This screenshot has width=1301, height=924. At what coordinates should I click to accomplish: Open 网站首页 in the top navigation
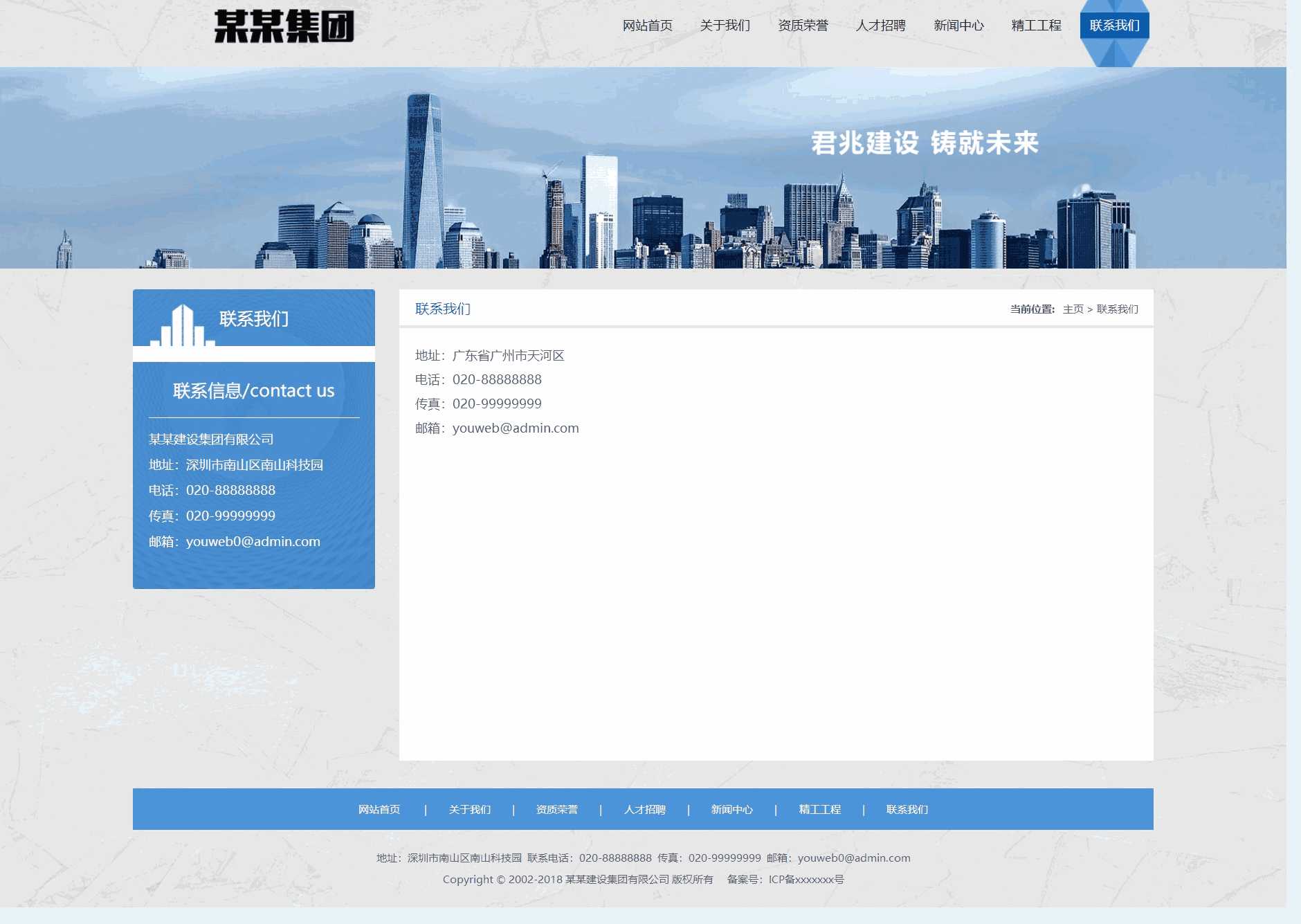(x=647, y=26)
